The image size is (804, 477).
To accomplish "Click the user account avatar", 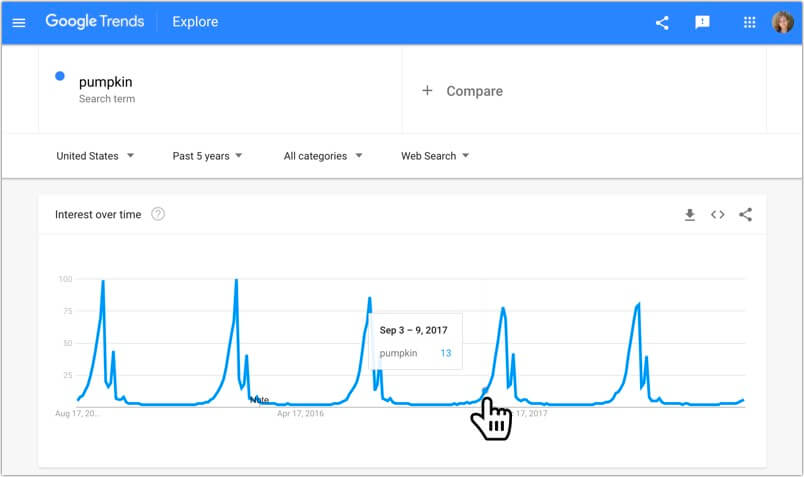I will (x=782, y=22).
